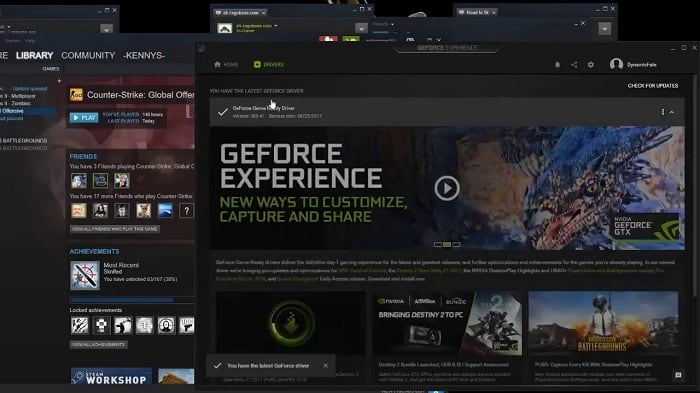Click CHECK FOR UPDATES
The image size is (700, 393).
pos(653,86)
